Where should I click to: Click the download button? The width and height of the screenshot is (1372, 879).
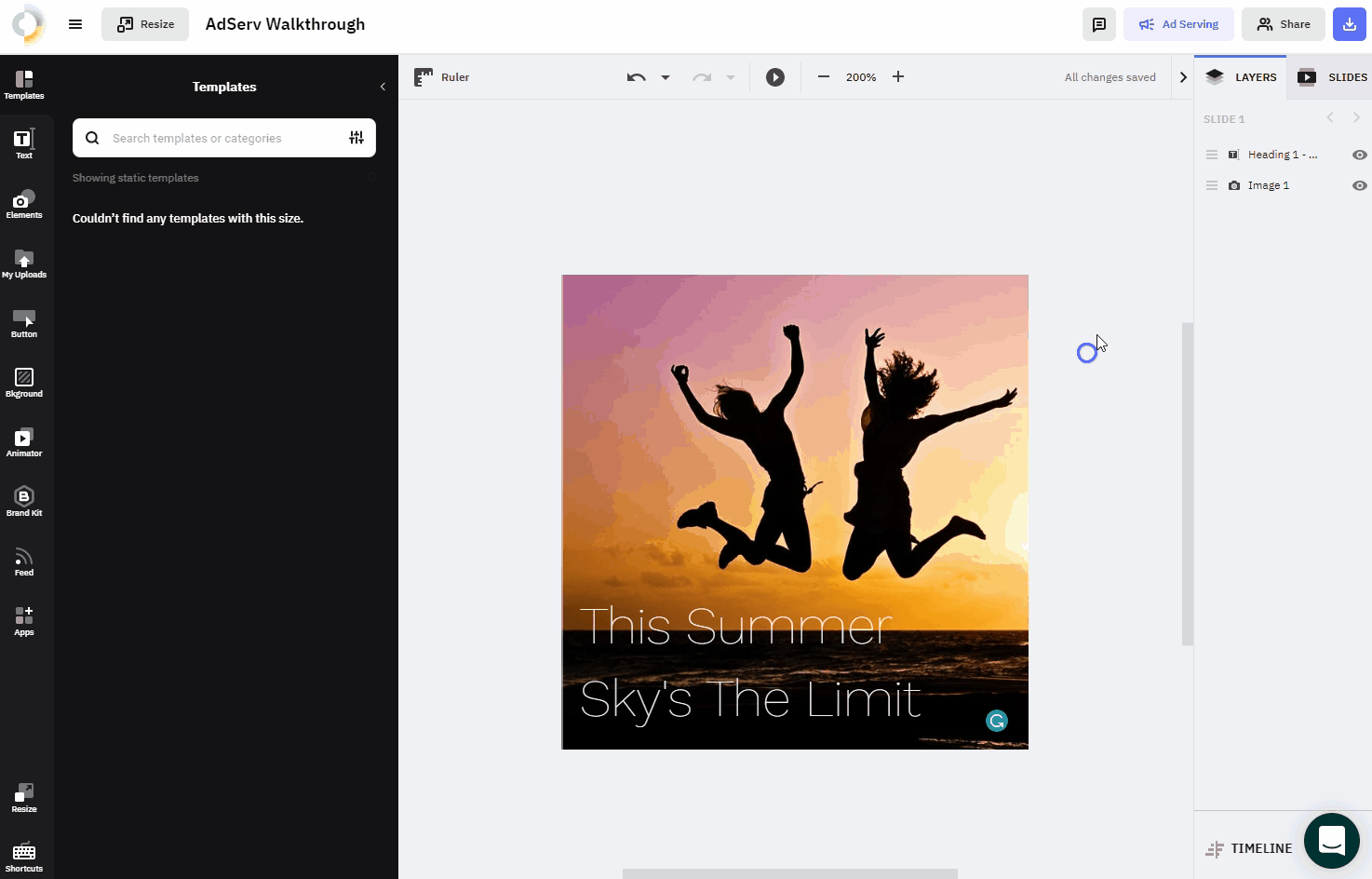click(1350, 24)
